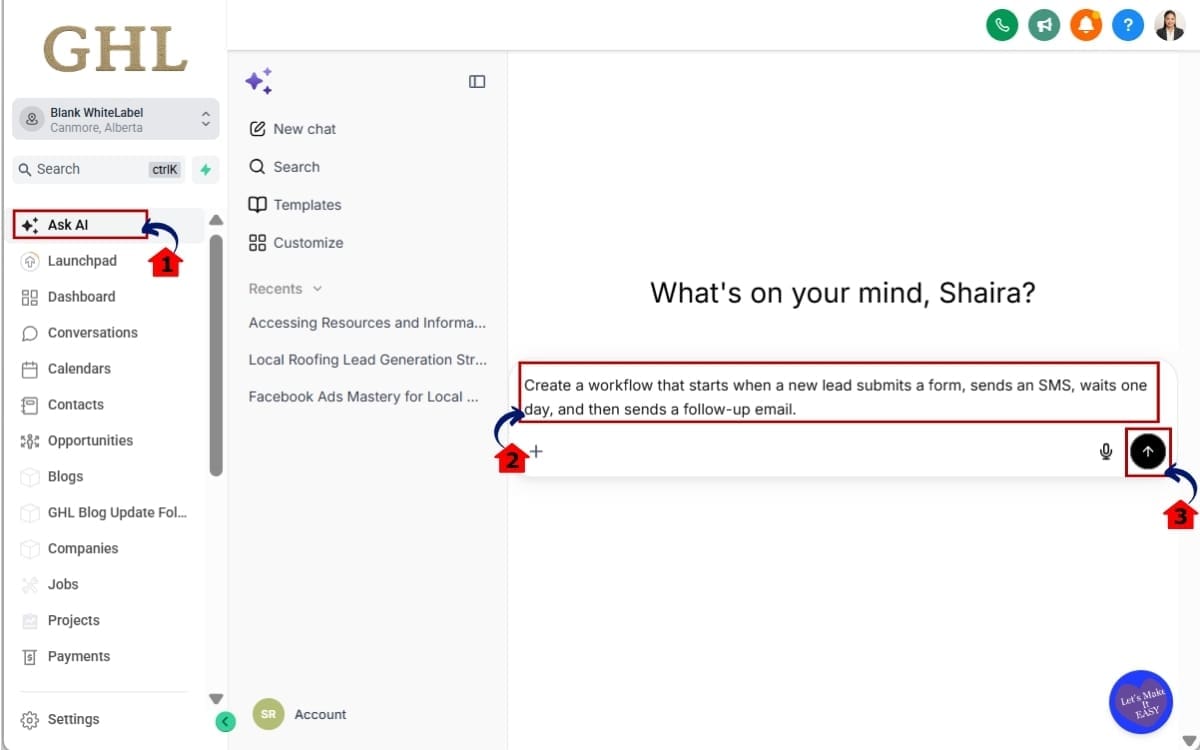This screenshot has width=1200, height=750.
Task: Click the Settings gear icon
Action: click(x=29, y=720)
